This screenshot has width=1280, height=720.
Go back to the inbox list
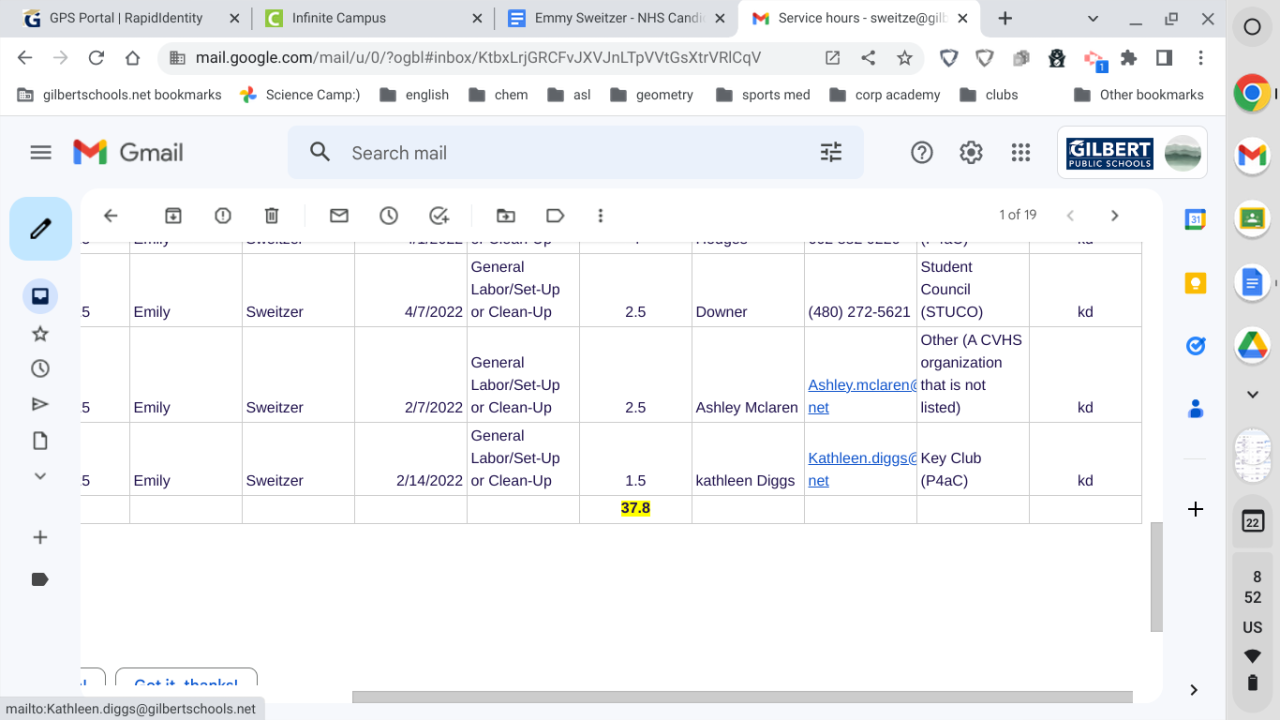pyautogui.click(x=111, y=215)
